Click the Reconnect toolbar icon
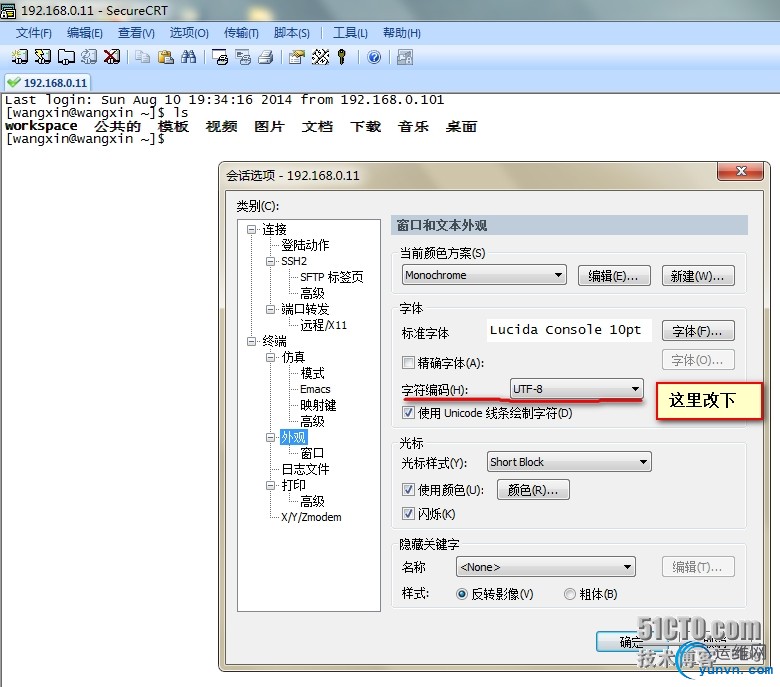The height and width of the screenshot is (687, 780). [x=89, y=57]
